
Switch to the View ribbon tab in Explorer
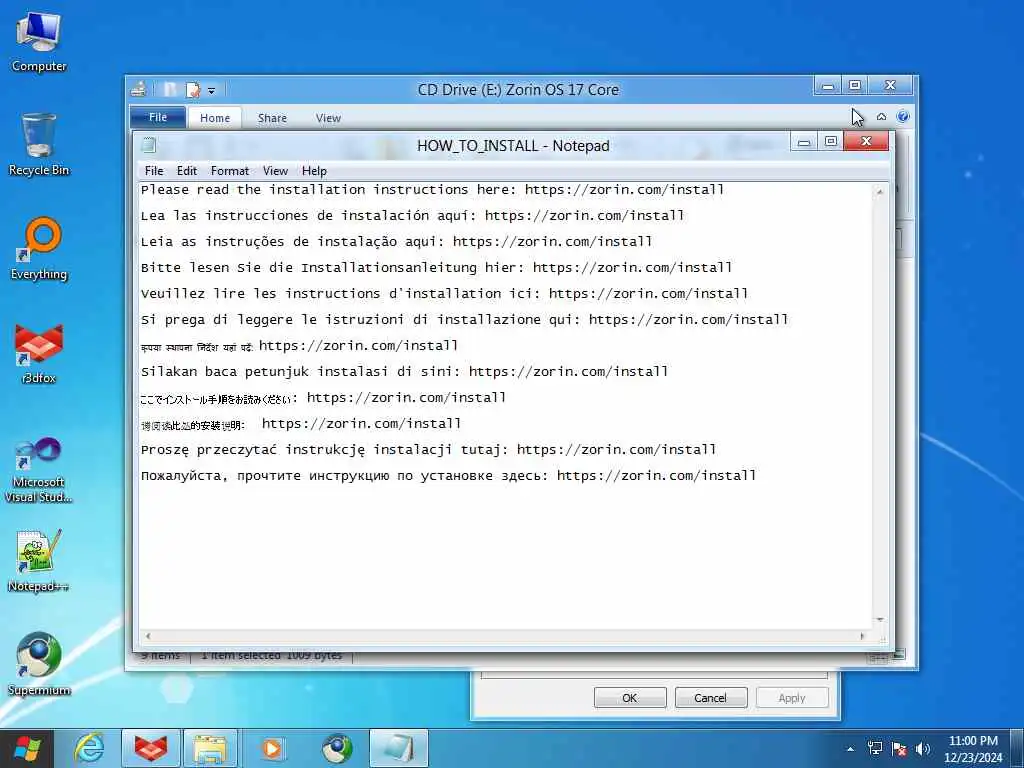tap(328, 118)
